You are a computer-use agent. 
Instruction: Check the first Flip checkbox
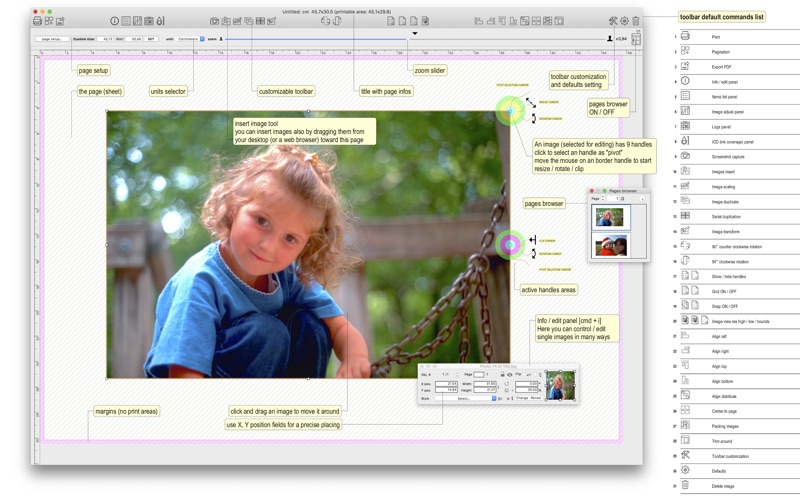[x=524, y=374]
